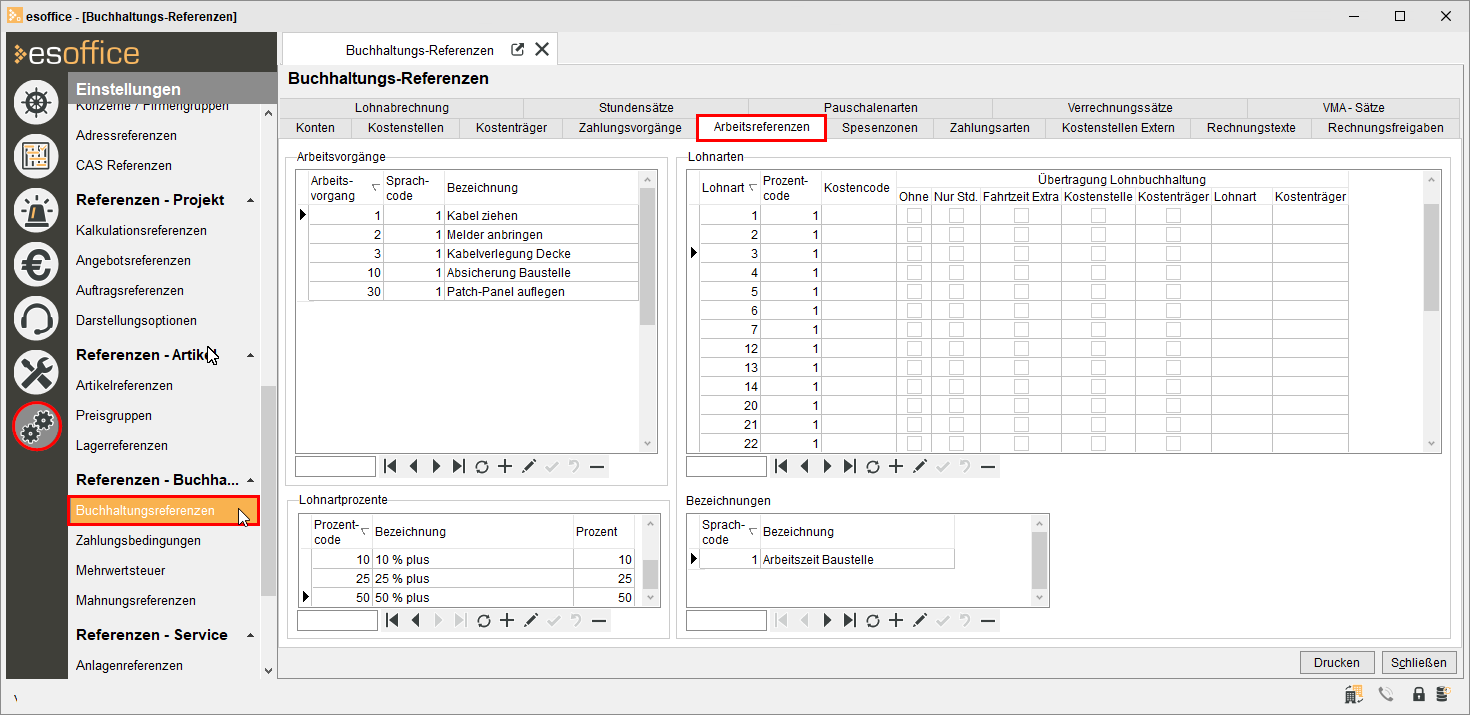Tick Ohne checkbox for Lohnart 1
The height and width of the screenshot is (715, 1470).
[x=914, y=215]
